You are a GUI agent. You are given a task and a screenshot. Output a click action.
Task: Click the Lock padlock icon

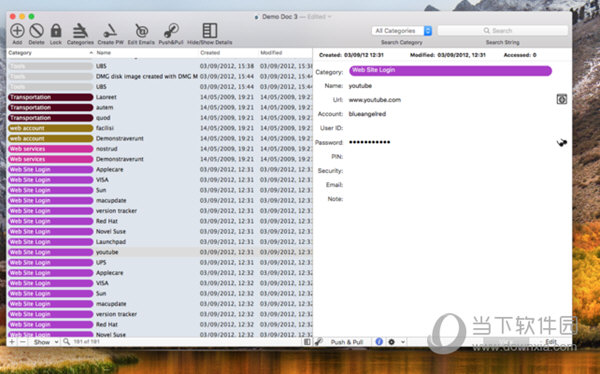pos(56,31)
